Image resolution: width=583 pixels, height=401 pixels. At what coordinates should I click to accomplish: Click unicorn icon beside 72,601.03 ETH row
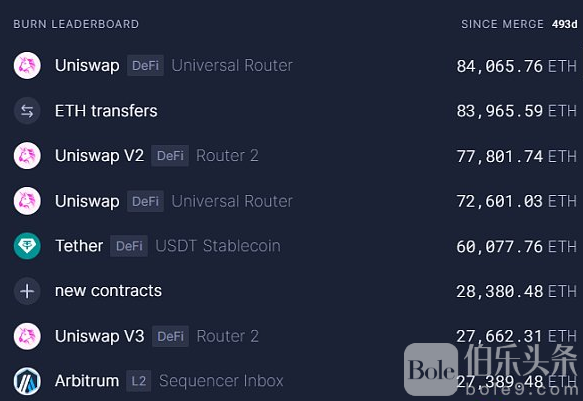[27, 201]
